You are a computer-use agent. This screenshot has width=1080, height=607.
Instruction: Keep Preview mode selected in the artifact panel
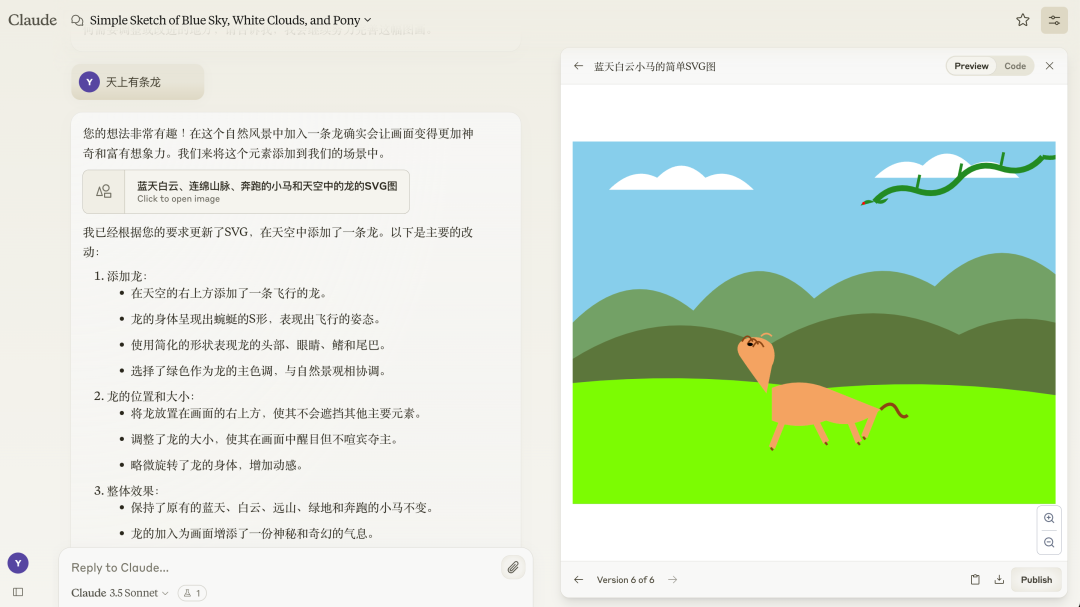point(970,65)
